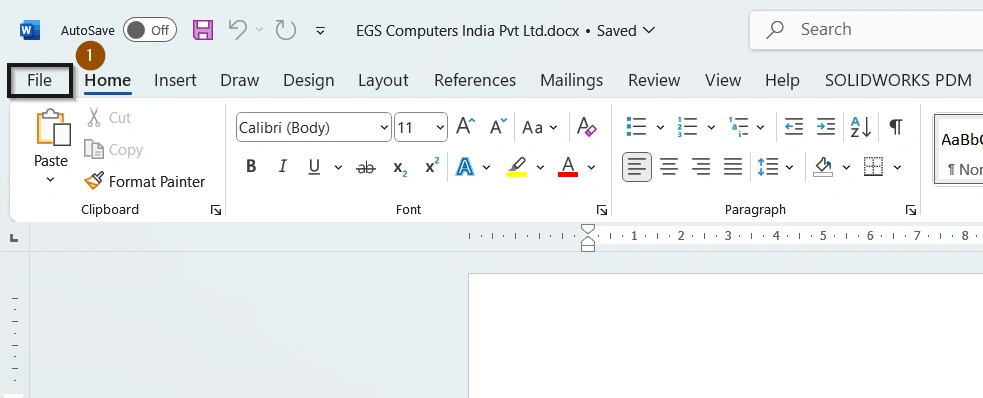Increase paragraph indent
983x398 pixels.
point(826,127)
